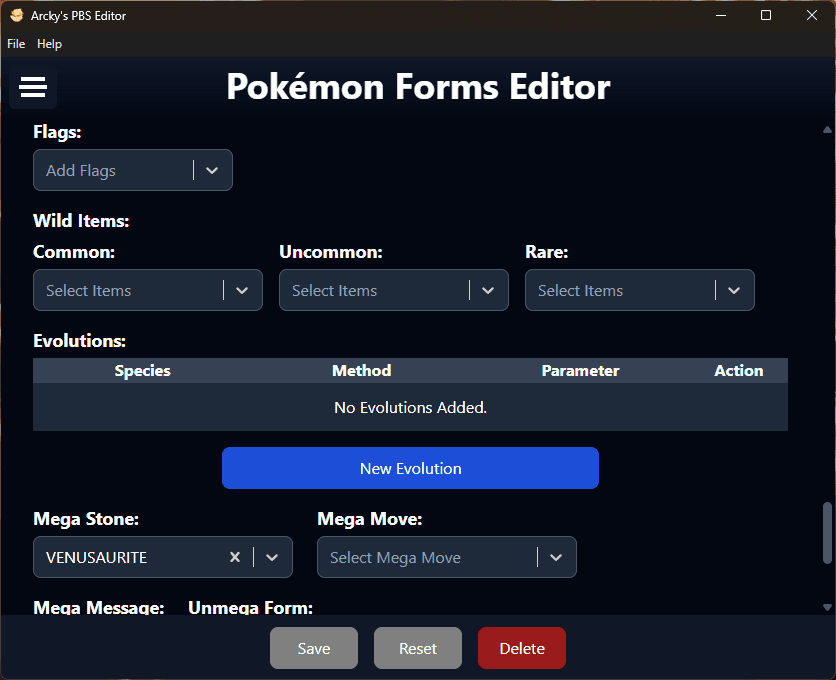The image size is (836, 680).
Task: Click the vertical scrollbar thumb
Action: point(827,533)
